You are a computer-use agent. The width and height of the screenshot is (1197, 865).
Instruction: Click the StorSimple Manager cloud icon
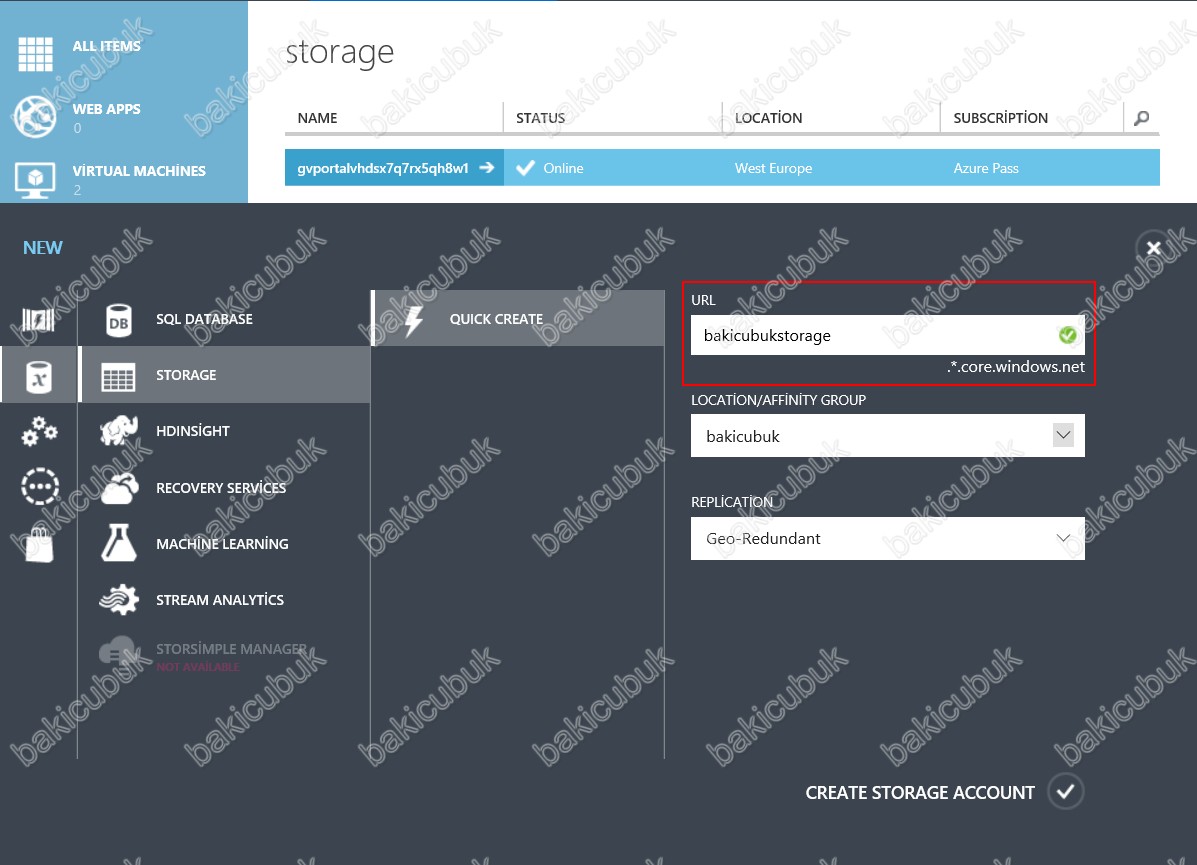click(118, 653)
